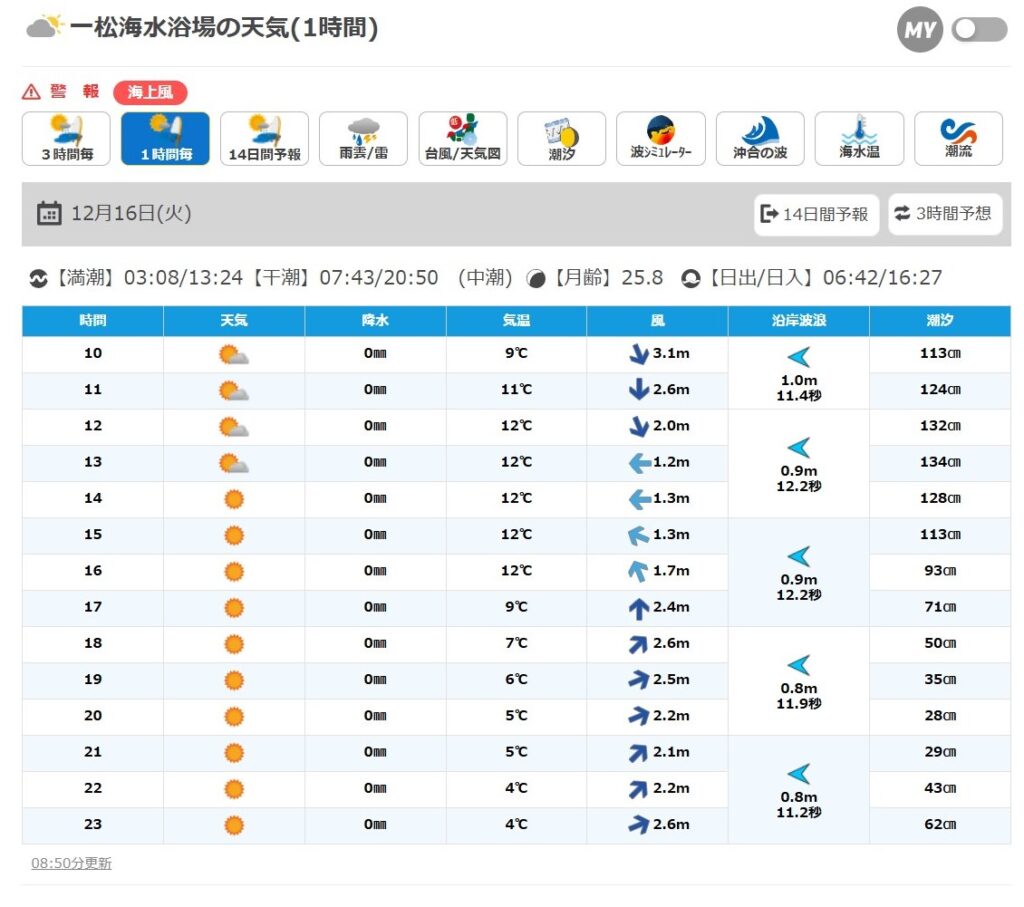Click the calendar icon beside 12月16日(火)
The width and height of the screenshot is (1024, 907).
pyautogui.click(x=48, y=214)
